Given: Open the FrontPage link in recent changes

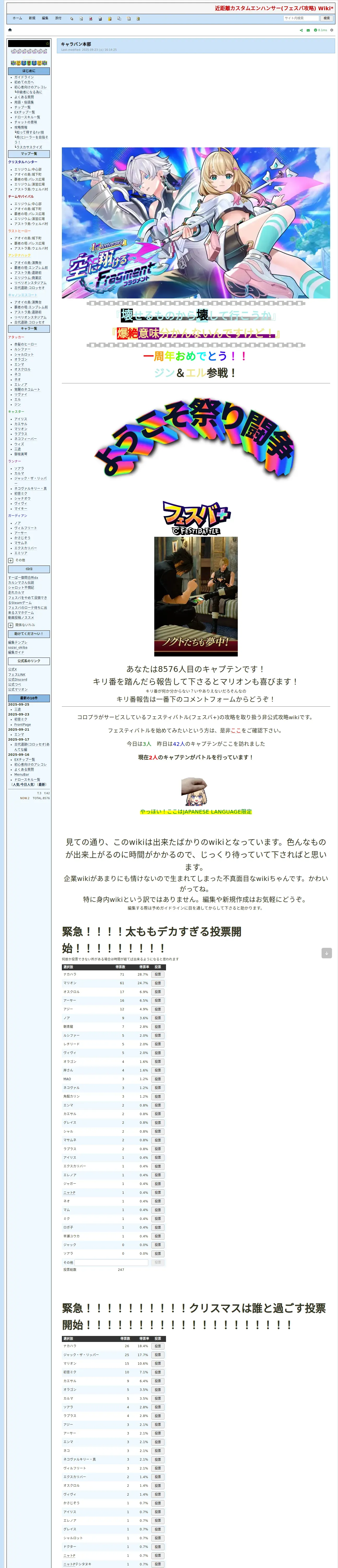Looking at the screenshot, I should pos(22,725).
